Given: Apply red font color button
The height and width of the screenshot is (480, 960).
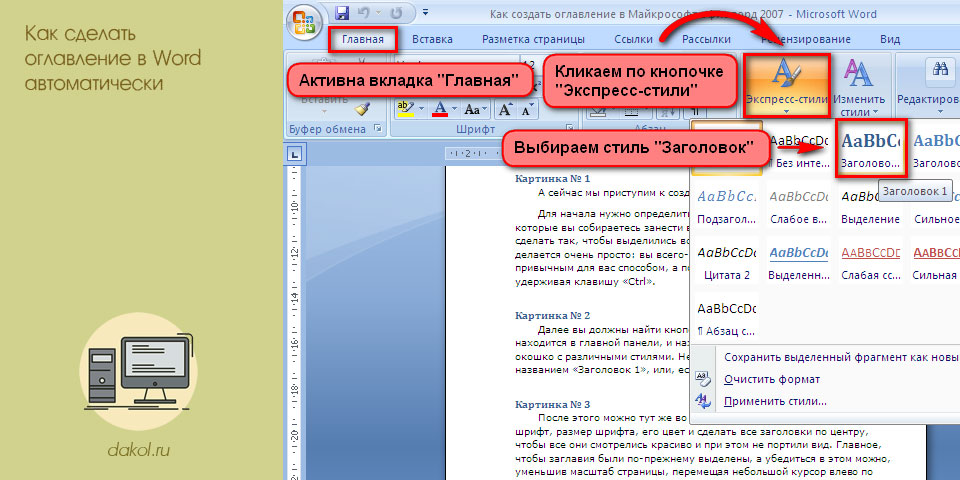Looking at the screenshot, I should coord(440,110).
